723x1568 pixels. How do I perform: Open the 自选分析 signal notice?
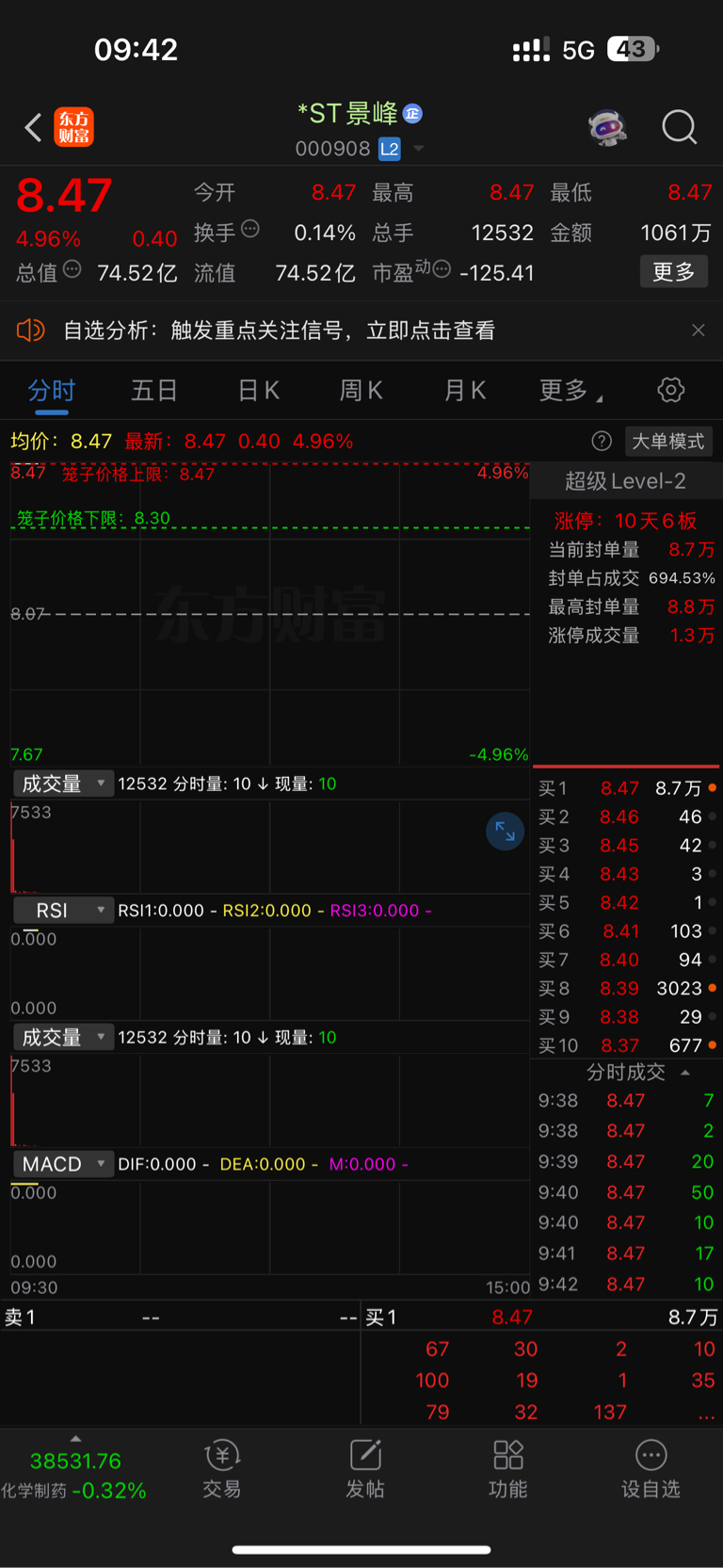click(x=279, y=331)
